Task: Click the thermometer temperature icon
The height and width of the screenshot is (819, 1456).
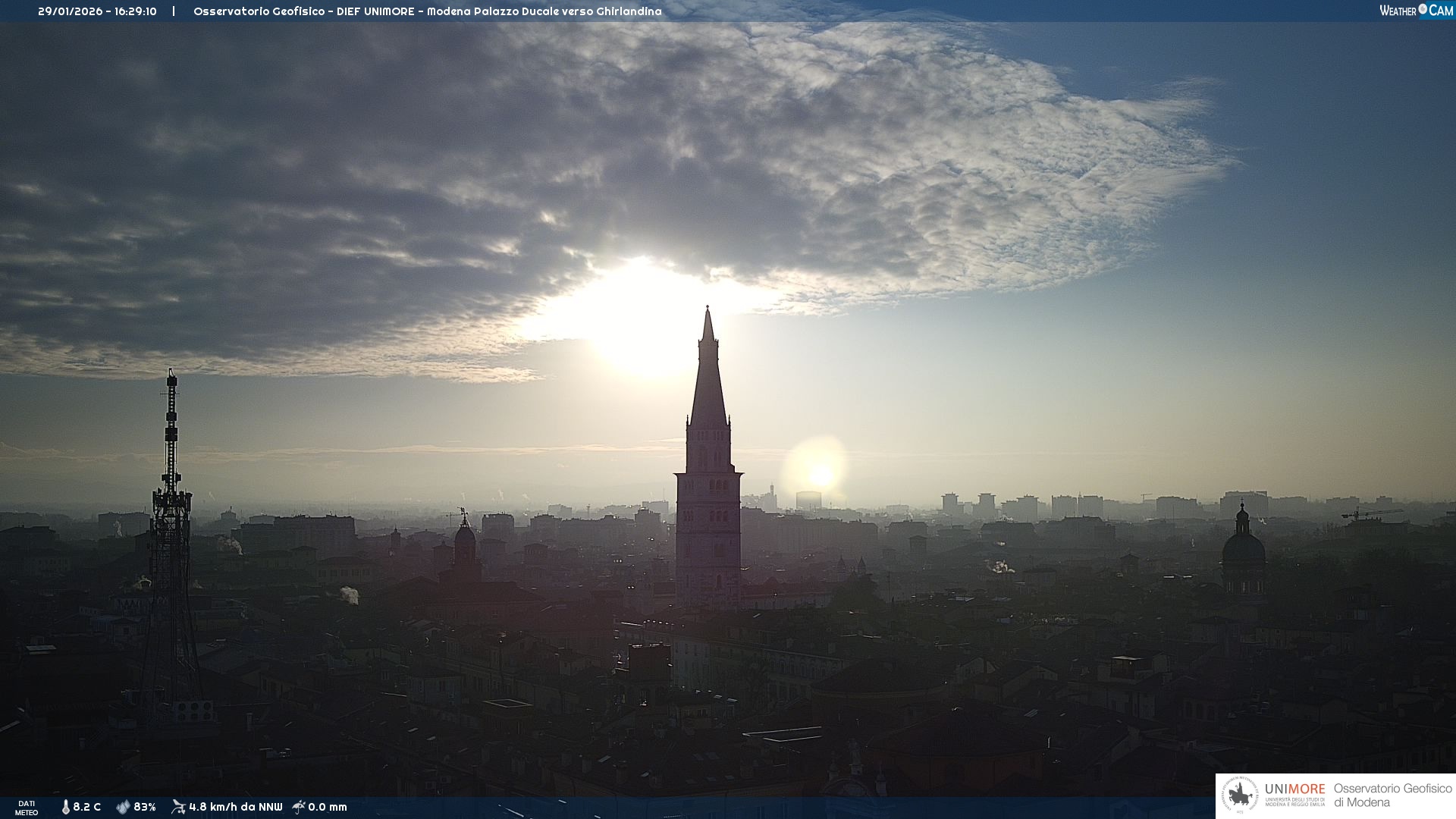Action: pyautogui.click(x=65, y=807)
